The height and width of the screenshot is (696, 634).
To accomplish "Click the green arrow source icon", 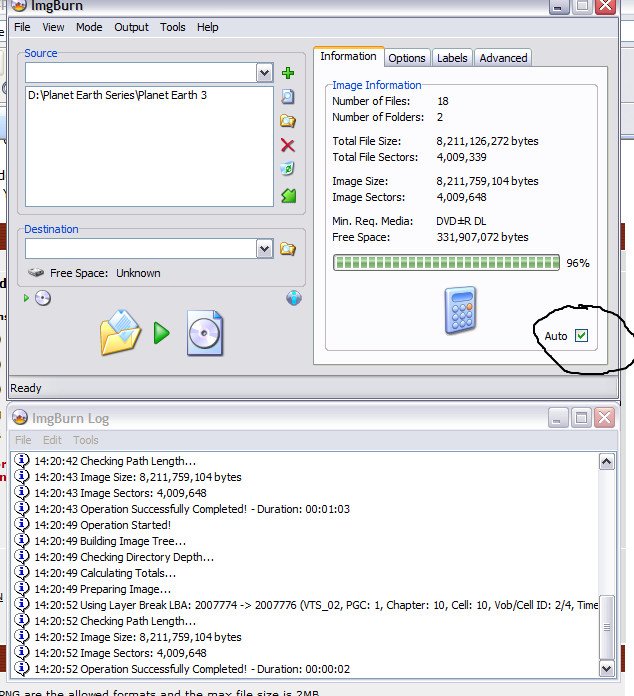I will click(x=289, y=196).
